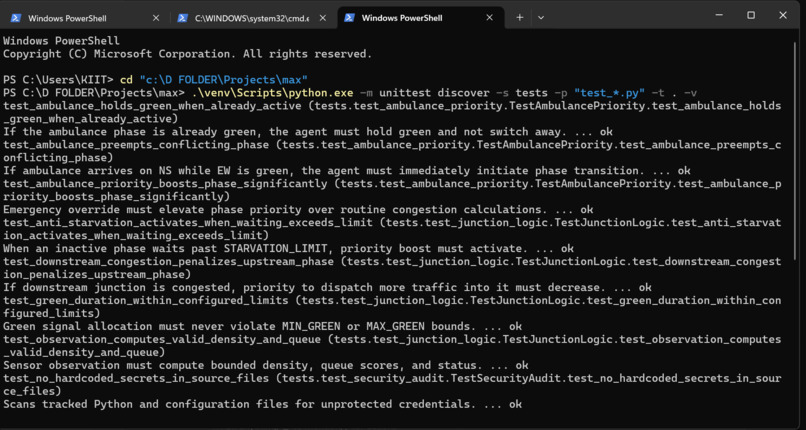This screenshot has height=430, width=806.
Task: Click line 'agent must hold green'
Action: click(308, 132)
